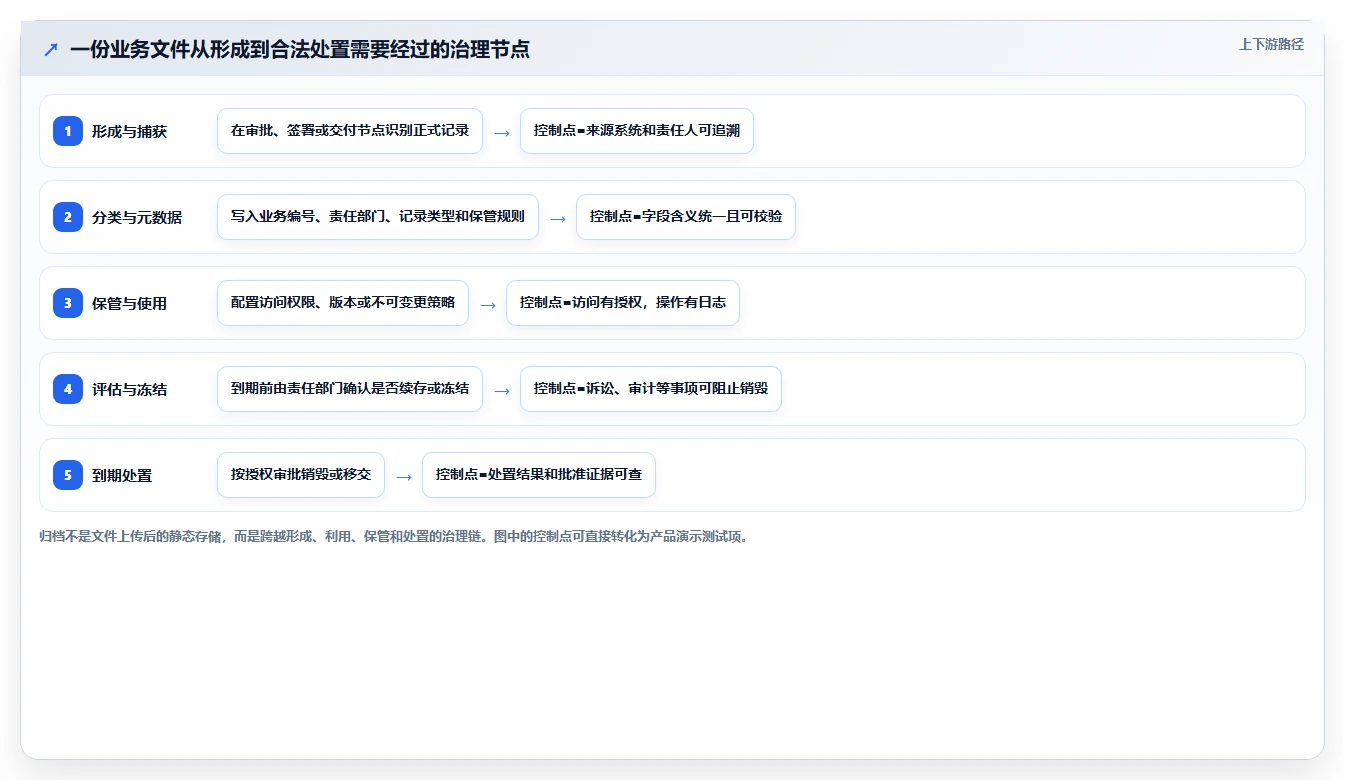Viewport: 1345px width, 780px height.
Task: Select the number 5 step badge
Action: (68, 475)
